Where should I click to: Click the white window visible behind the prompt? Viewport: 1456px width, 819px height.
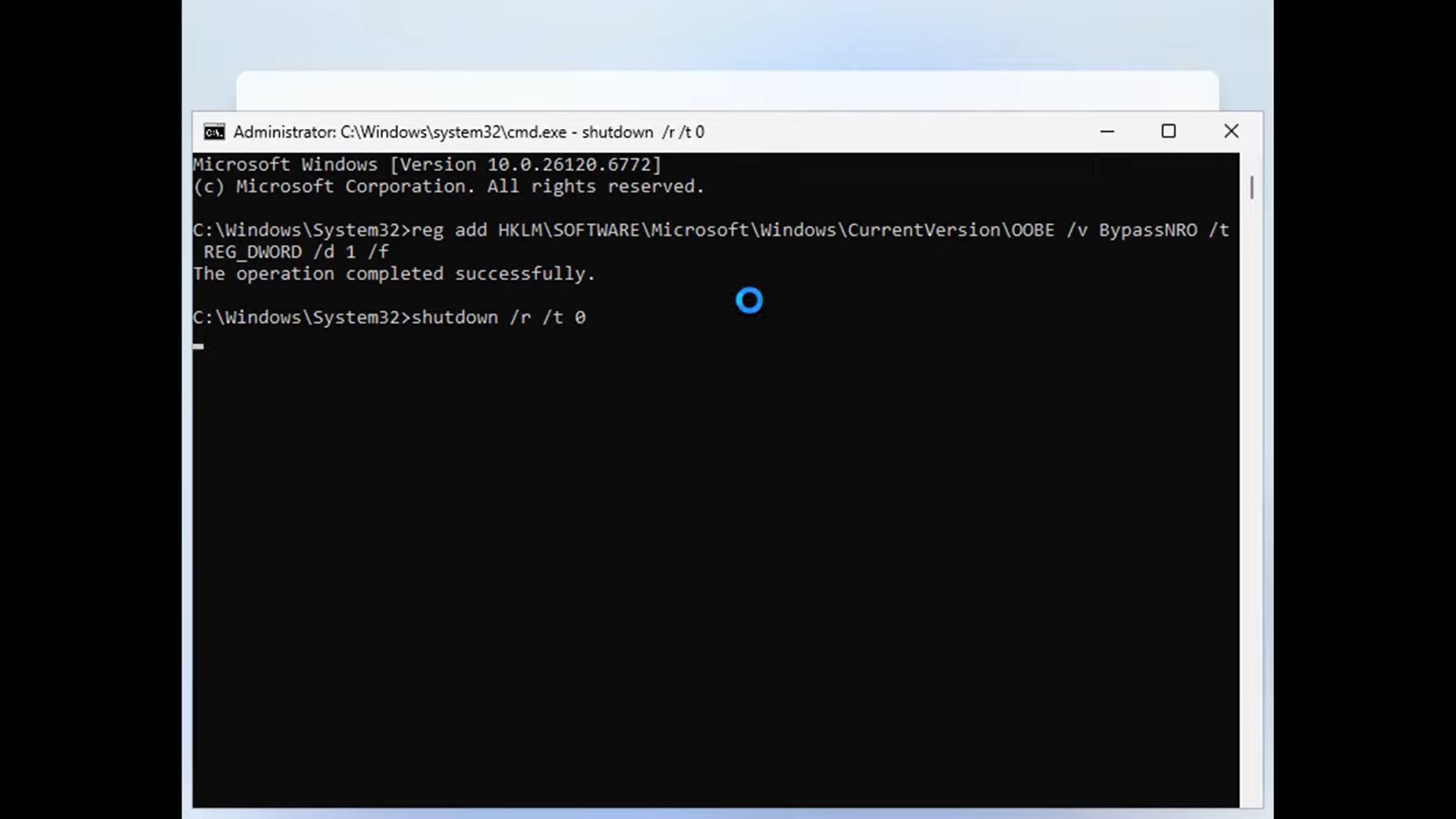728,91
